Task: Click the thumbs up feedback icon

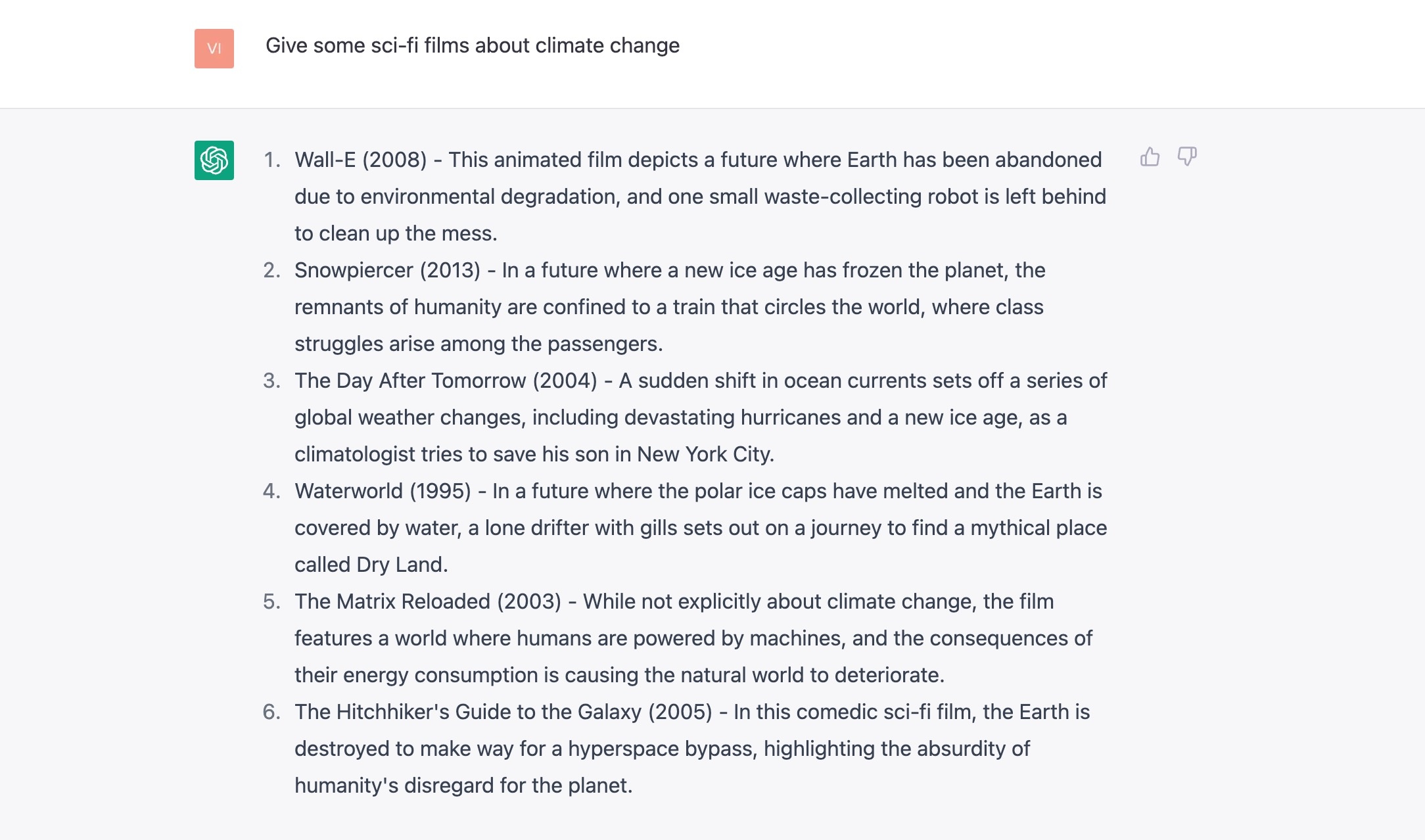Action: pos(1150,157)
